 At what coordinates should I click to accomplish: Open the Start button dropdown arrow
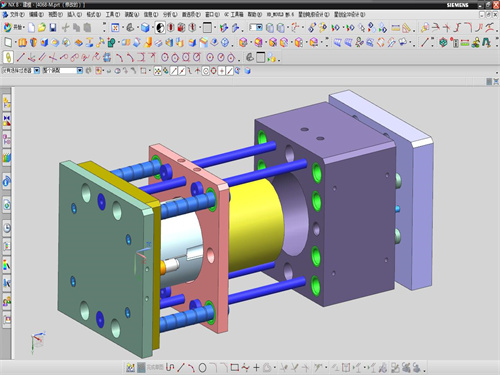(x=24, y=27)
